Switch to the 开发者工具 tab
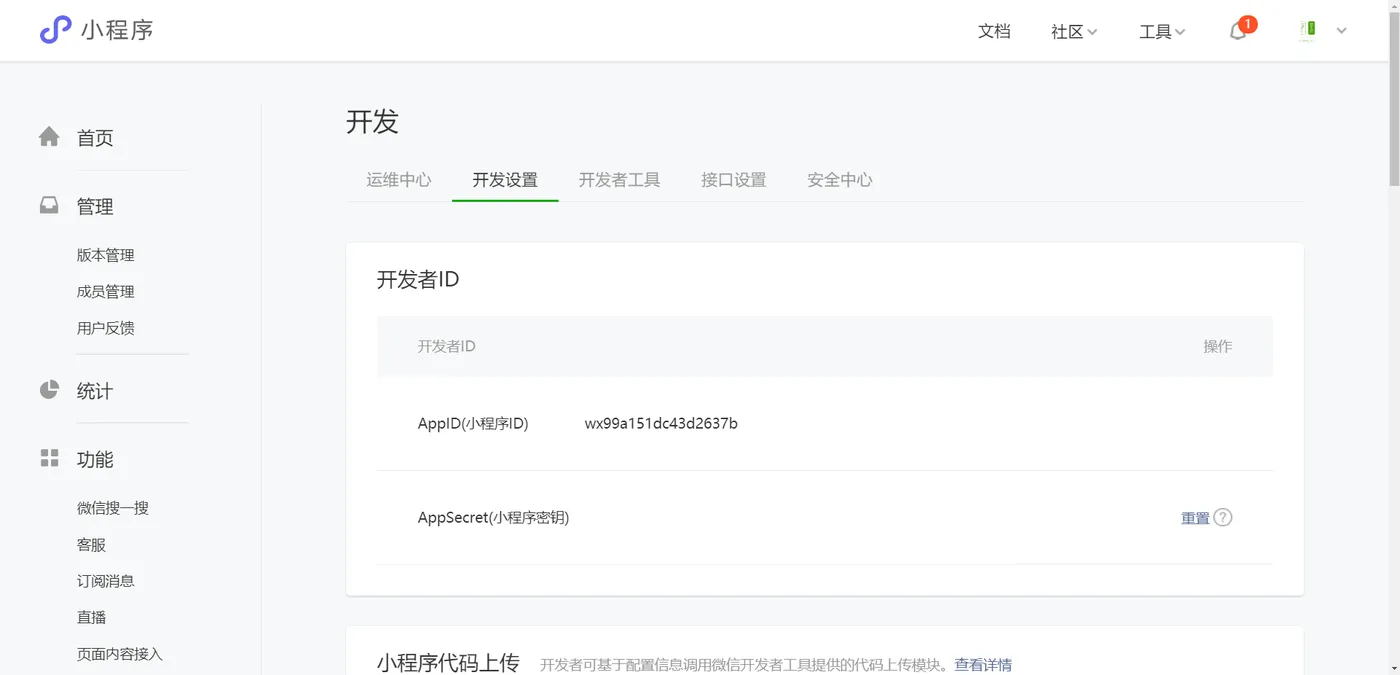This screenshot has height=675, width=1400. tap(620, 180)
